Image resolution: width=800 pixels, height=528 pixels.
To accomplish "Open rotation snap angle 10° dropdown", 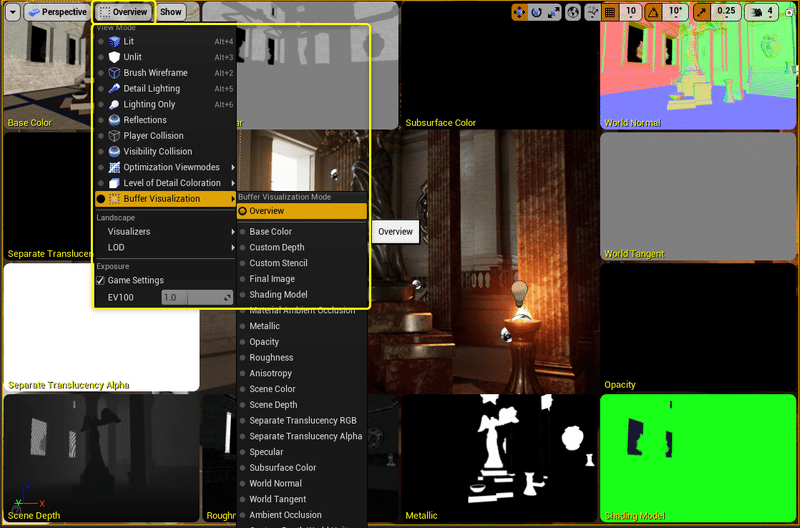I will point(676,12).
